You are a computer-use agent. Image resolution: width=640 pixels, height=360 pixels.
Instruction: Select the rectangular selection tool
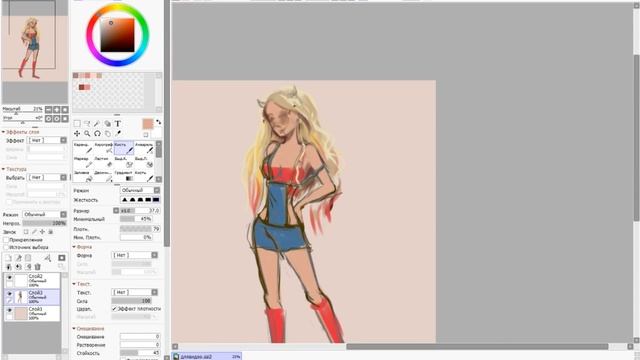77,123
